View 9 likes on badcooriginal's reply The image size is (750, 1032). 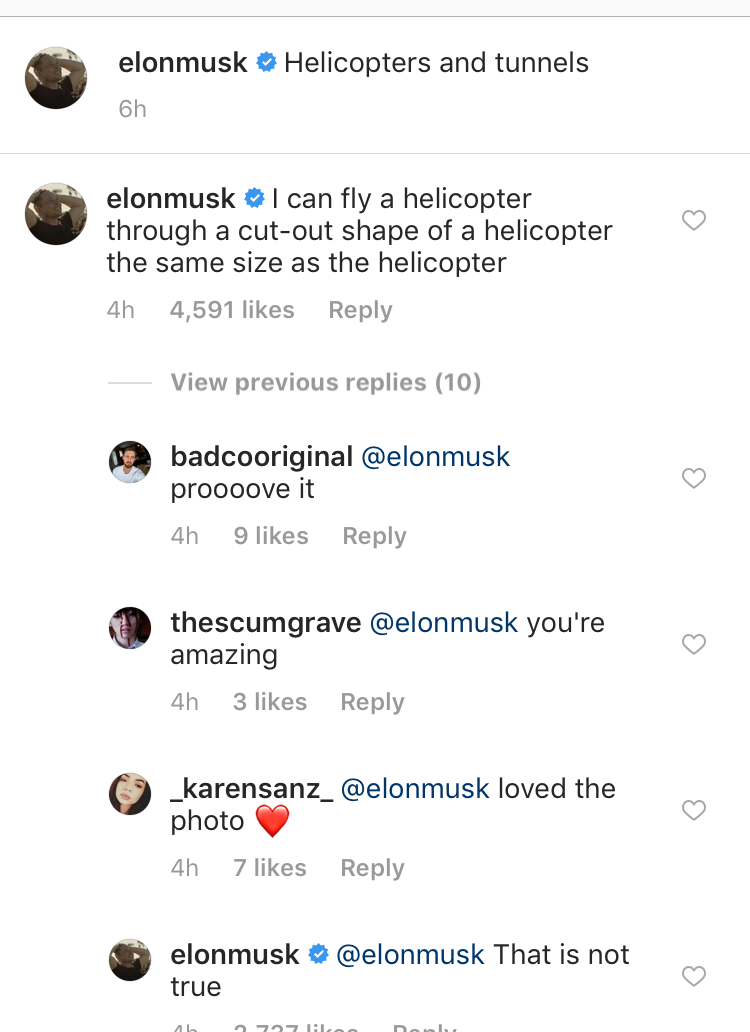(x=271, y=536)
